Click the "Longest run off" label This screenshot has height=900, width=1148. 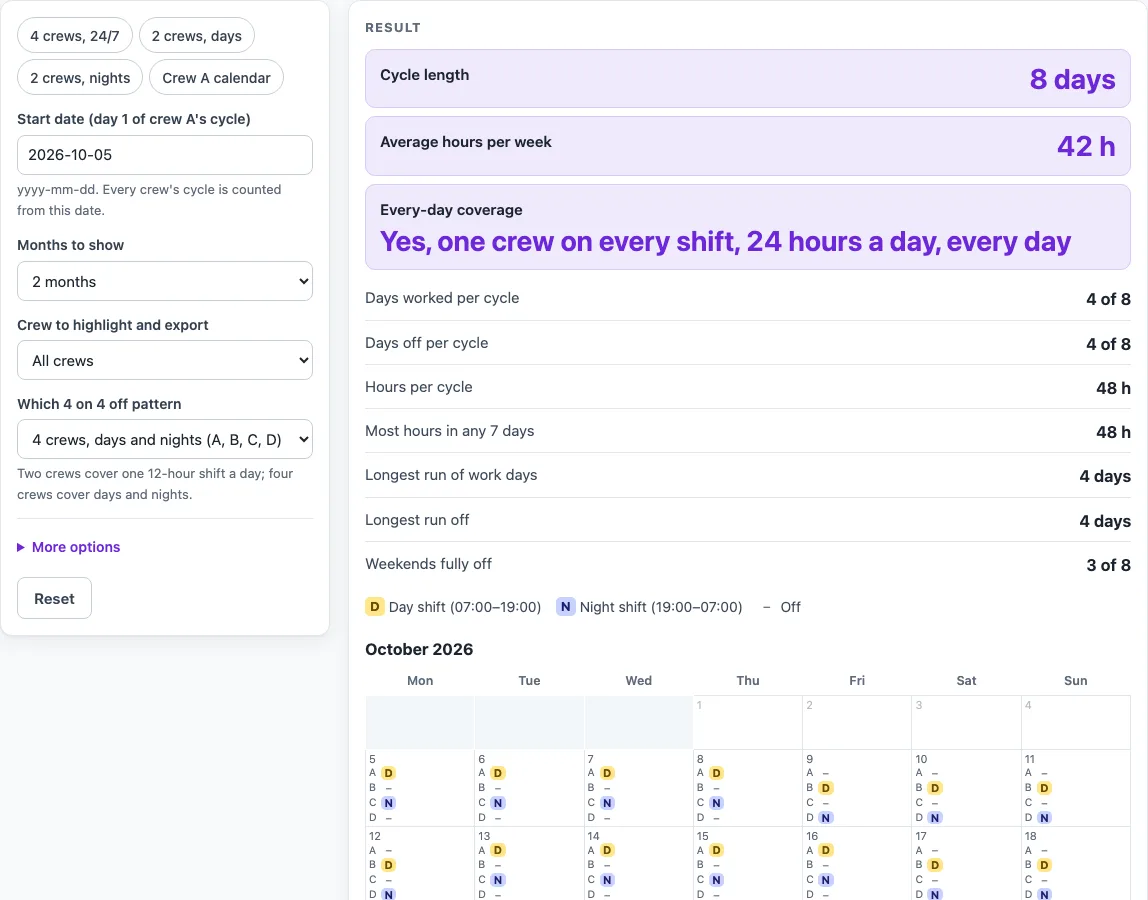(417, 520)
